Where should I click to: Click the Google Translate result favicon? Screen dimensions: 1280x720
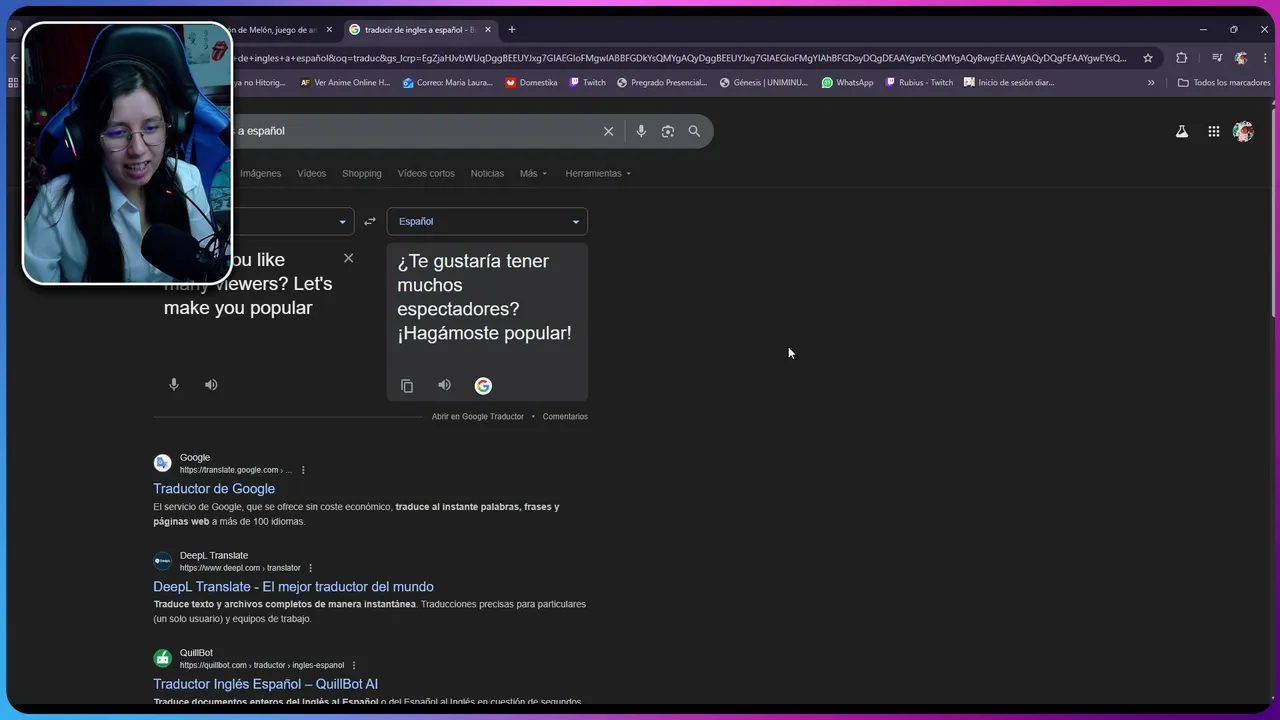click(162, 463)
